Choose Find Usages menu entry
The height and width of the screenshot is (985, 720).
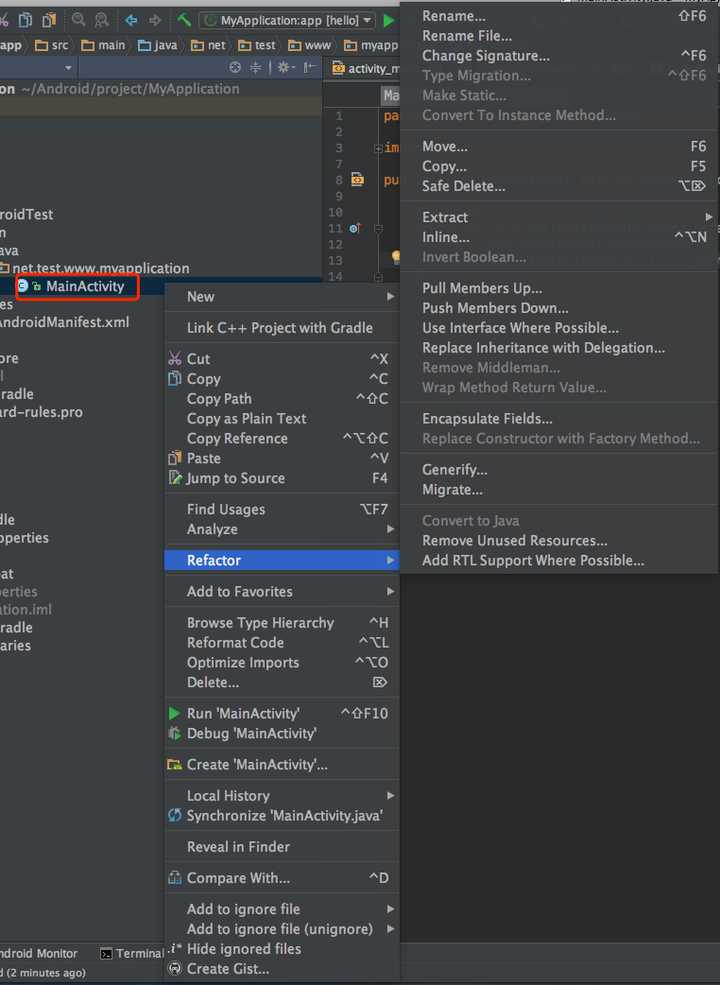click(281, 509)
